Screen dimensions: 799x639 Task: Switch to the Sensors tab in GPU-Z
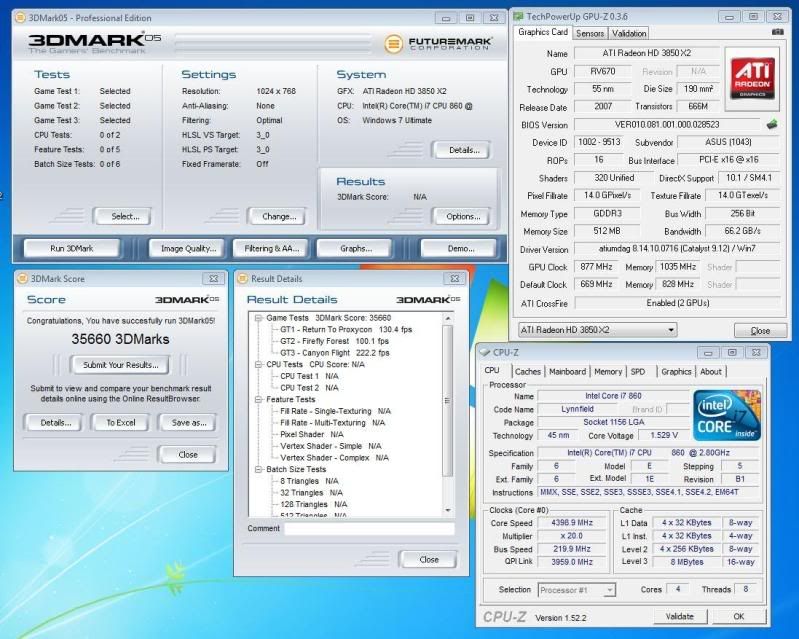click(x=590, y=34)
